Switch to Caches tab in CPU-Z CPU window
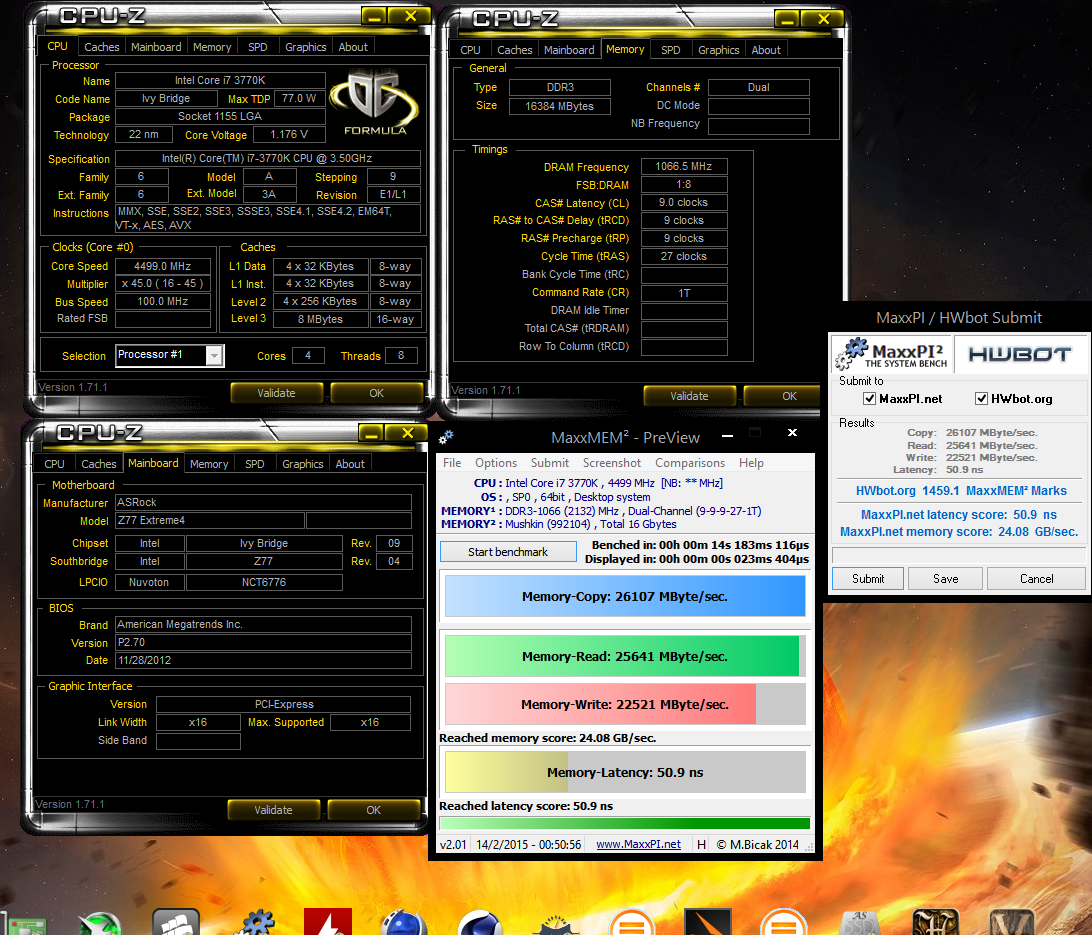The width and height of the screenshot is (1092, 935). click(x=102, y=47)
